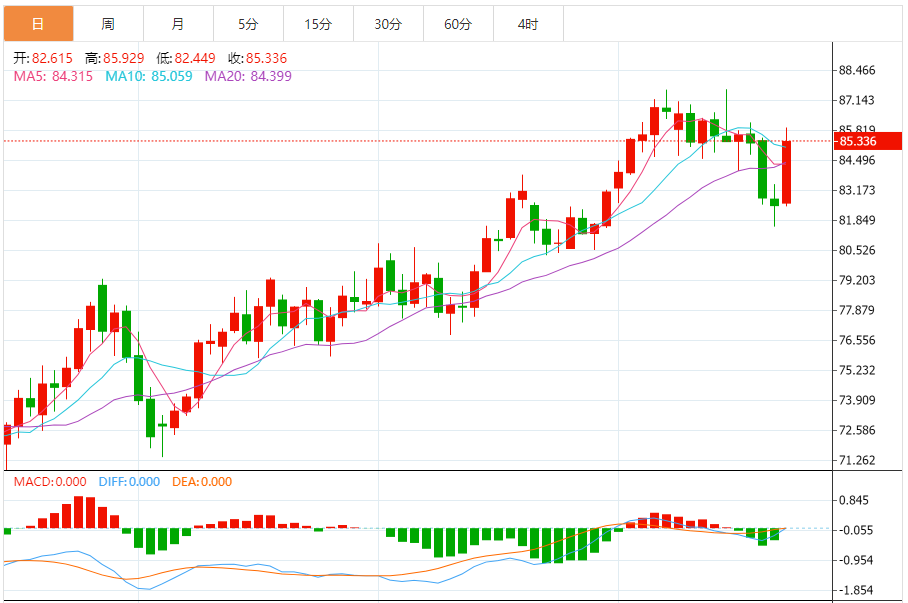Viewport: 908px width, 603px height.
Task: Click the -0.055 MACD axis label
Action: (x=856, y=530)
